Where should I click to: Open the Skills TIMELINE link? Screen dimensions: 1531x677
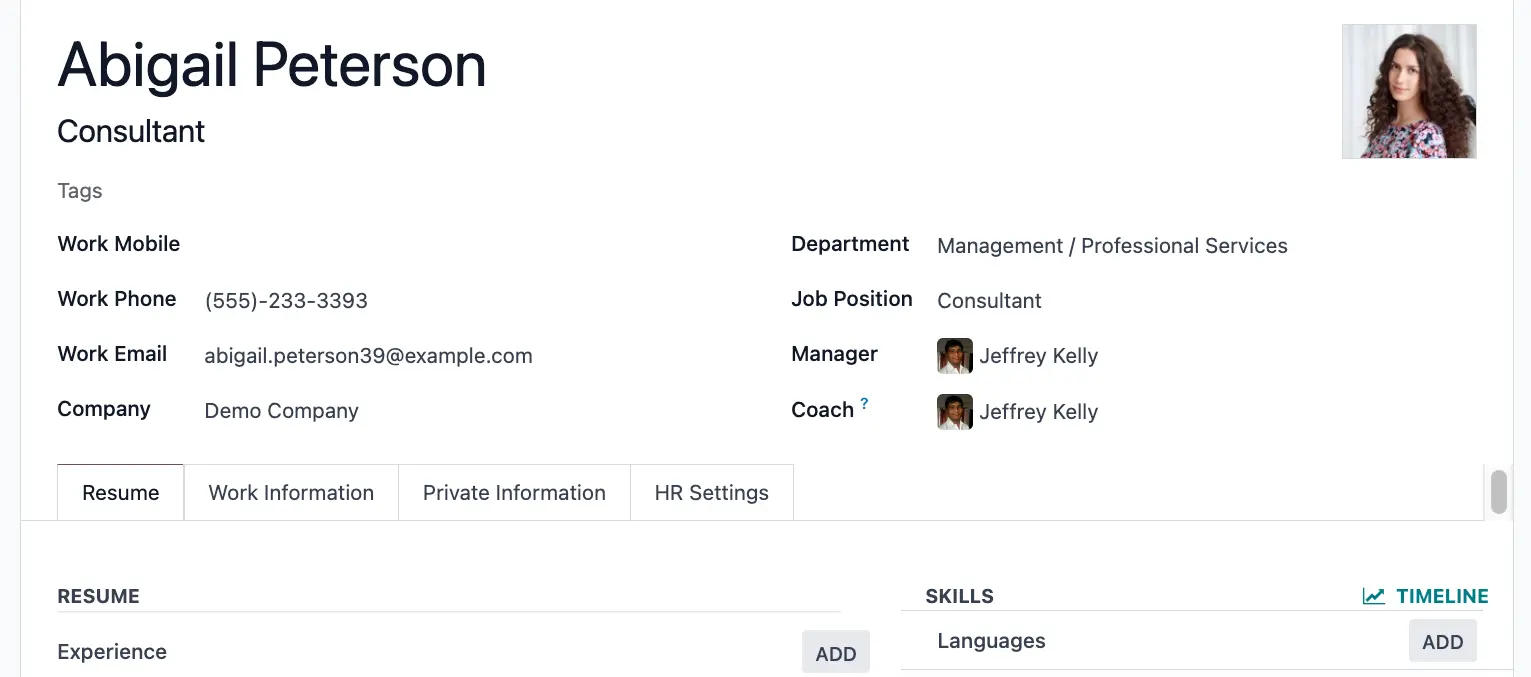(x=1425, y=597)
